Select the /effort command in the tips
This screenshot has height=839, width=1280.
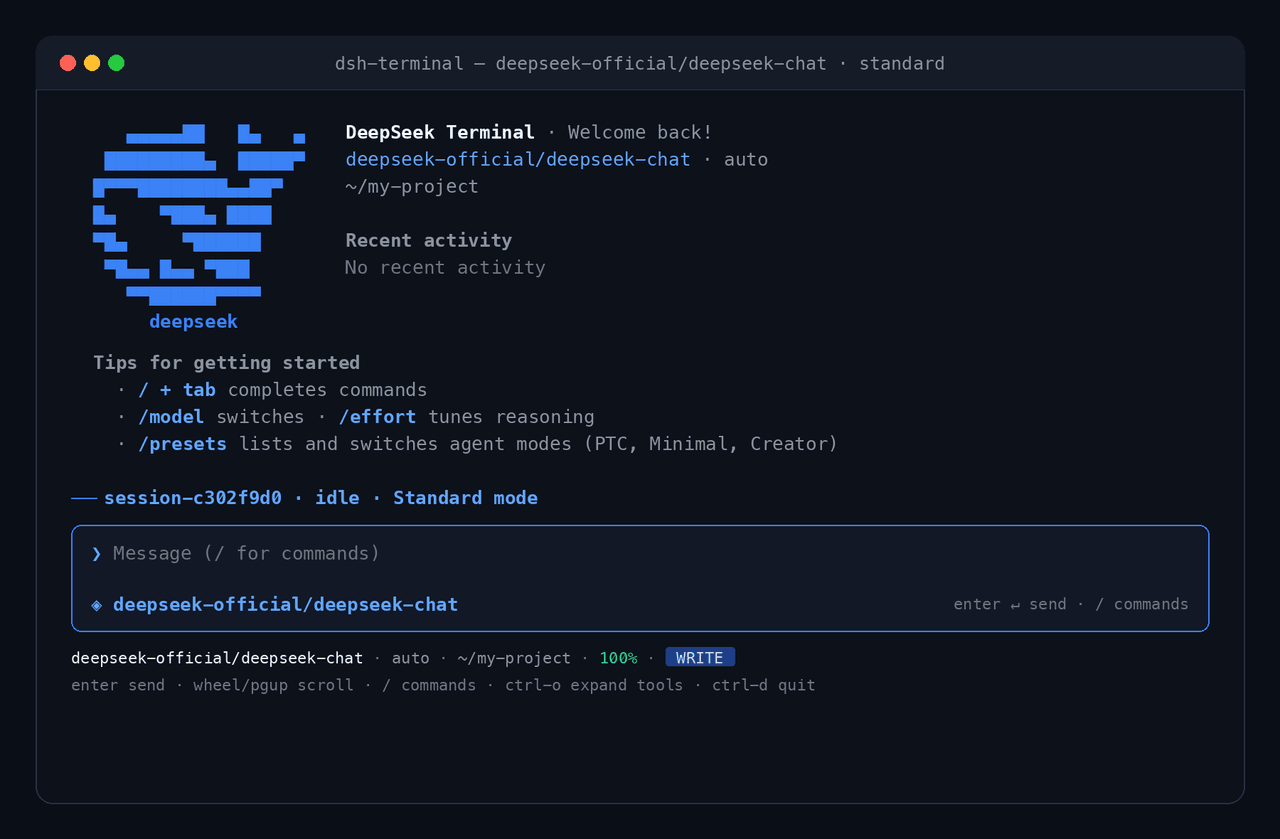pyautogui.click(x=377, y=417)
